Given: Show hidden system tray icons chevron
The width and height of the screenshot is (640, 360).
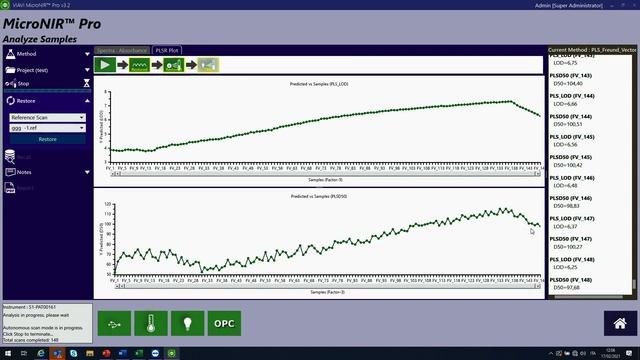Looking at the screenshot, I should (x=551, y=353).
